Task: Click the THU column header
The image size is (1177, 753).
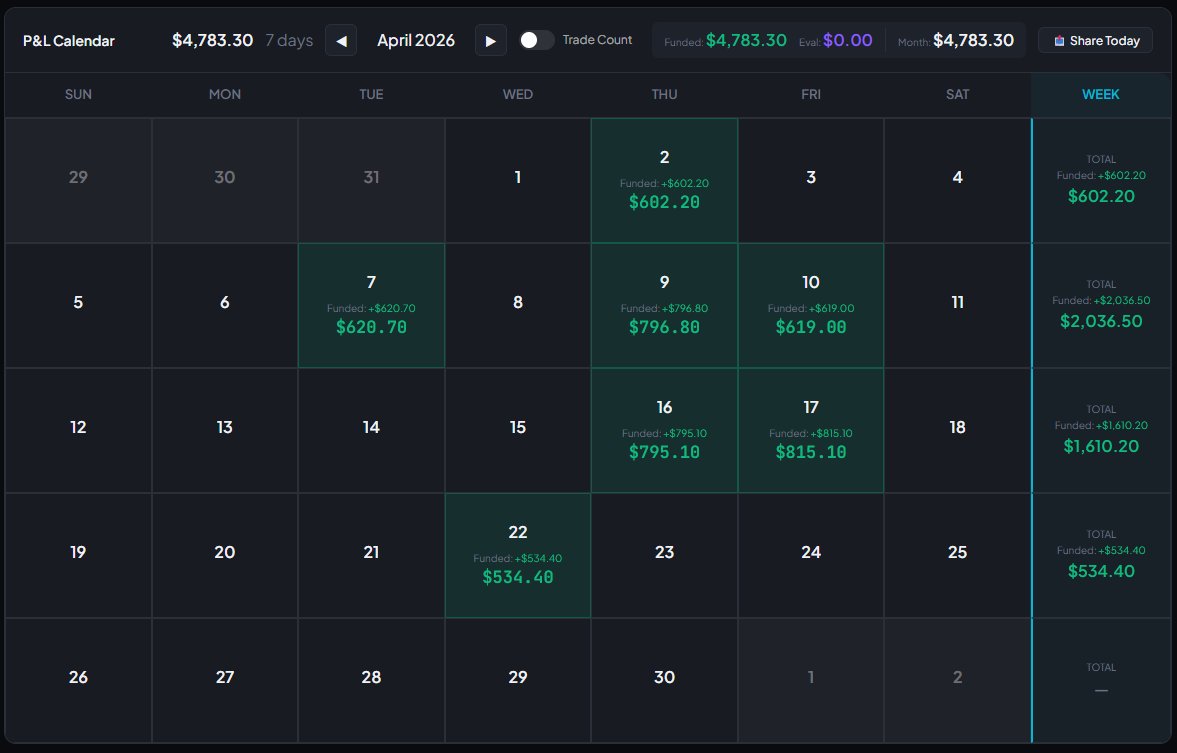Action: click(664, 95)
